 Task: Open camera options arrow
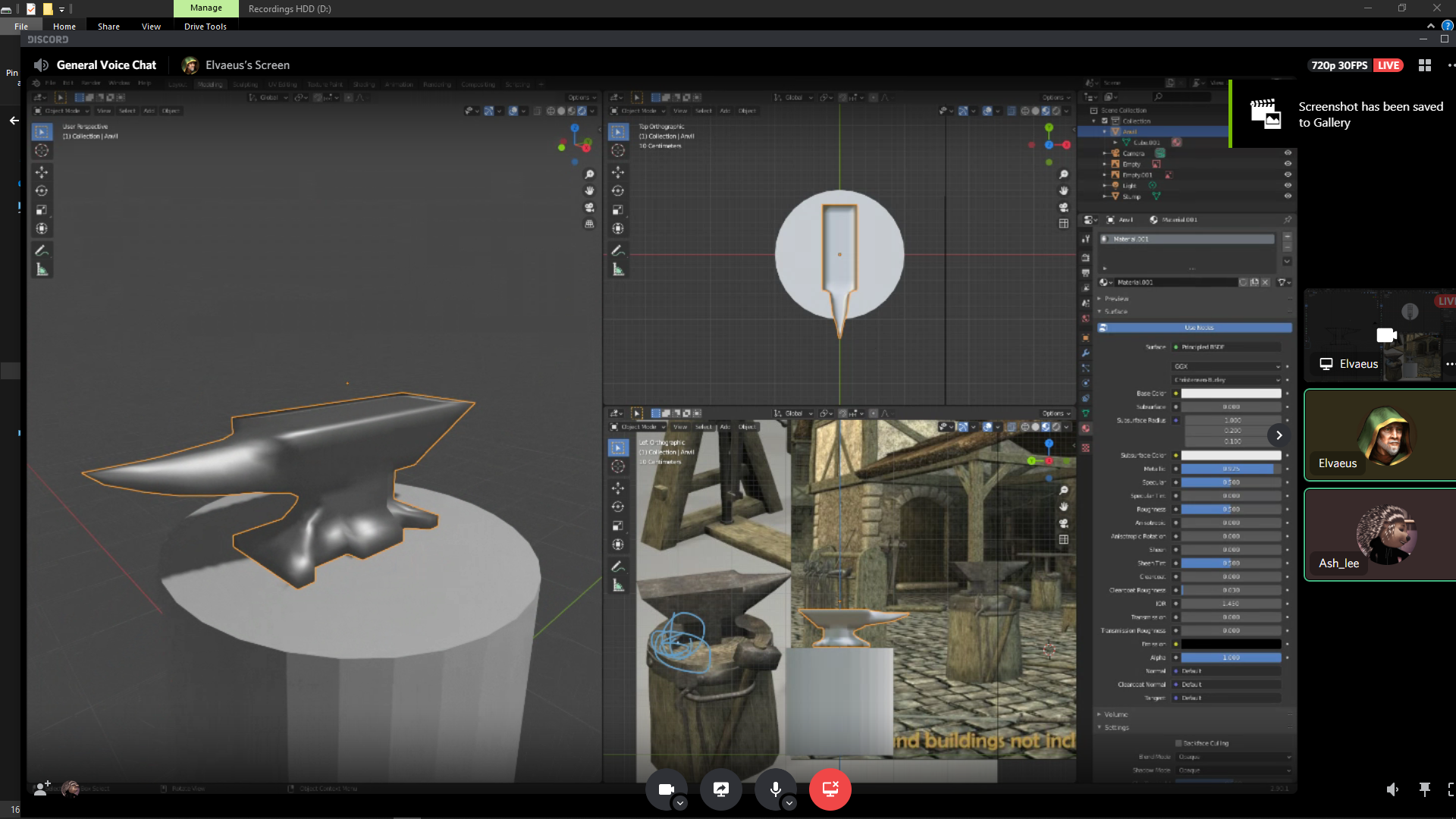680,803
